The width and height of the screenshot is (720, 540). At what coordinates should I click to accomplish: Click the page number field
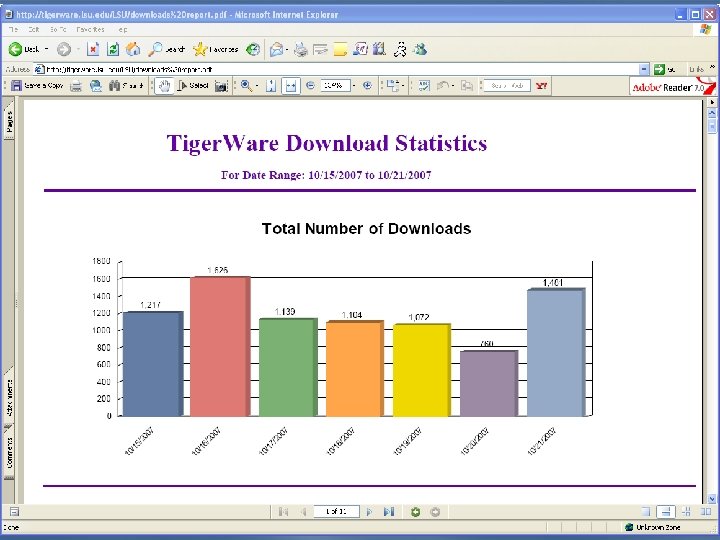(x=336, y=511)
